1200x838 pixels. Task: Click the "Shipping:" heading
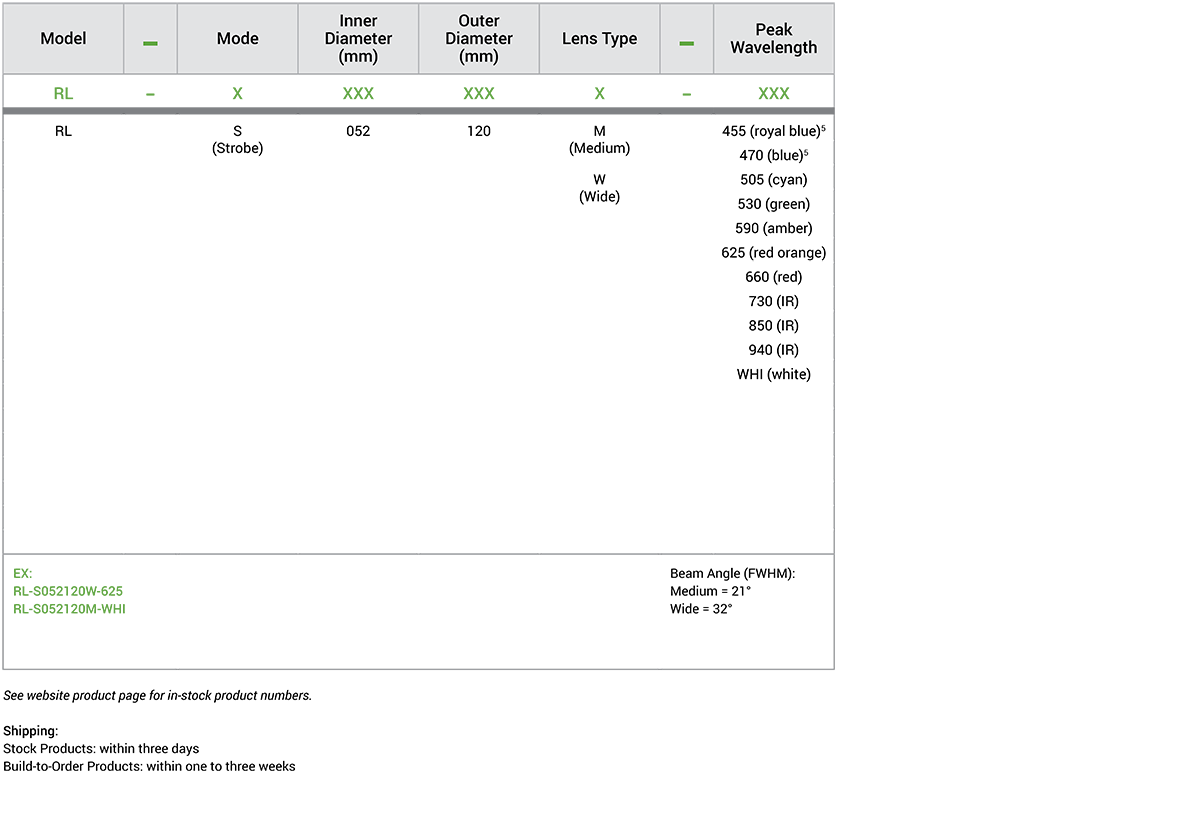(31, 731)
